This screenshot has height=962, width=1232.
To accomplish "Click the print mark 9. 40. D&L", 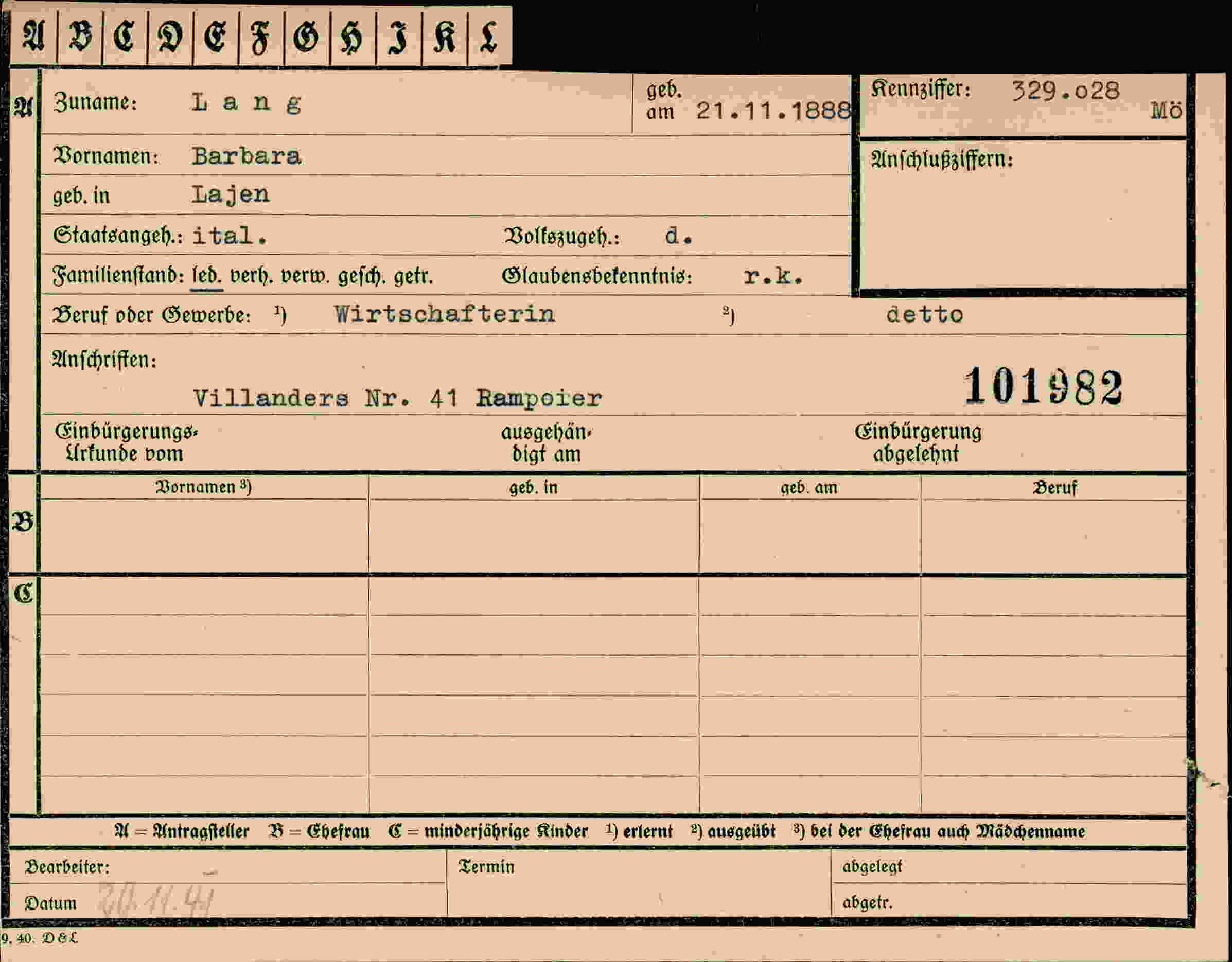I will click(40, 938).
